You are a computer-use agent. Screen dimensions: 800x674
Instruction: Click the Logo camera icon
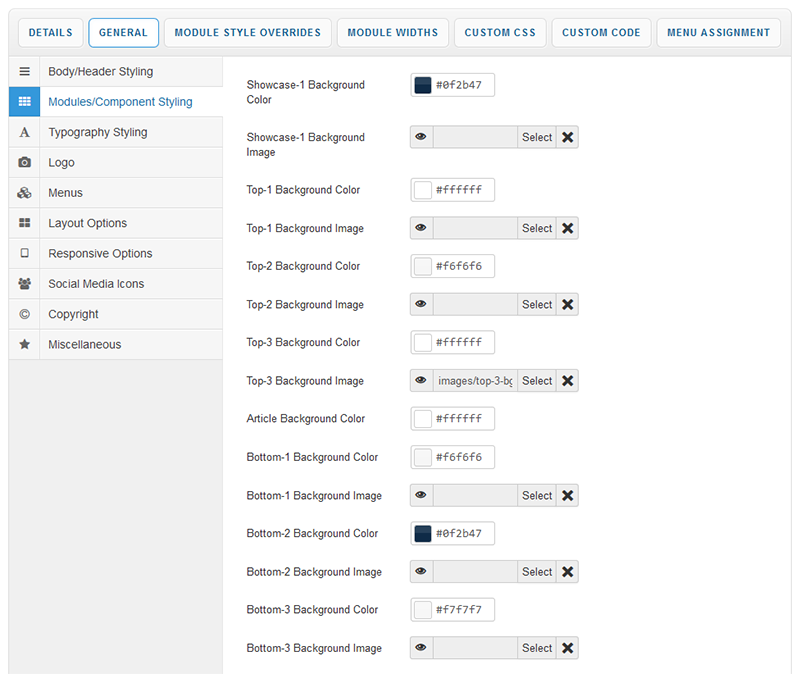[x=24, y=162]
